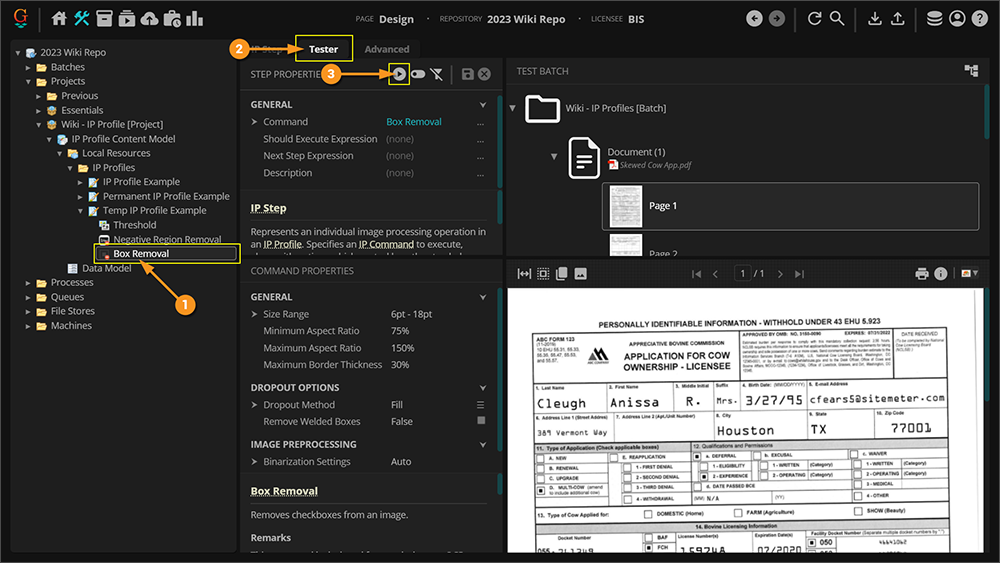Click the Test Batch tree view icon
This screenshot has width=1000, height=563.
click(x=971, y=71)
